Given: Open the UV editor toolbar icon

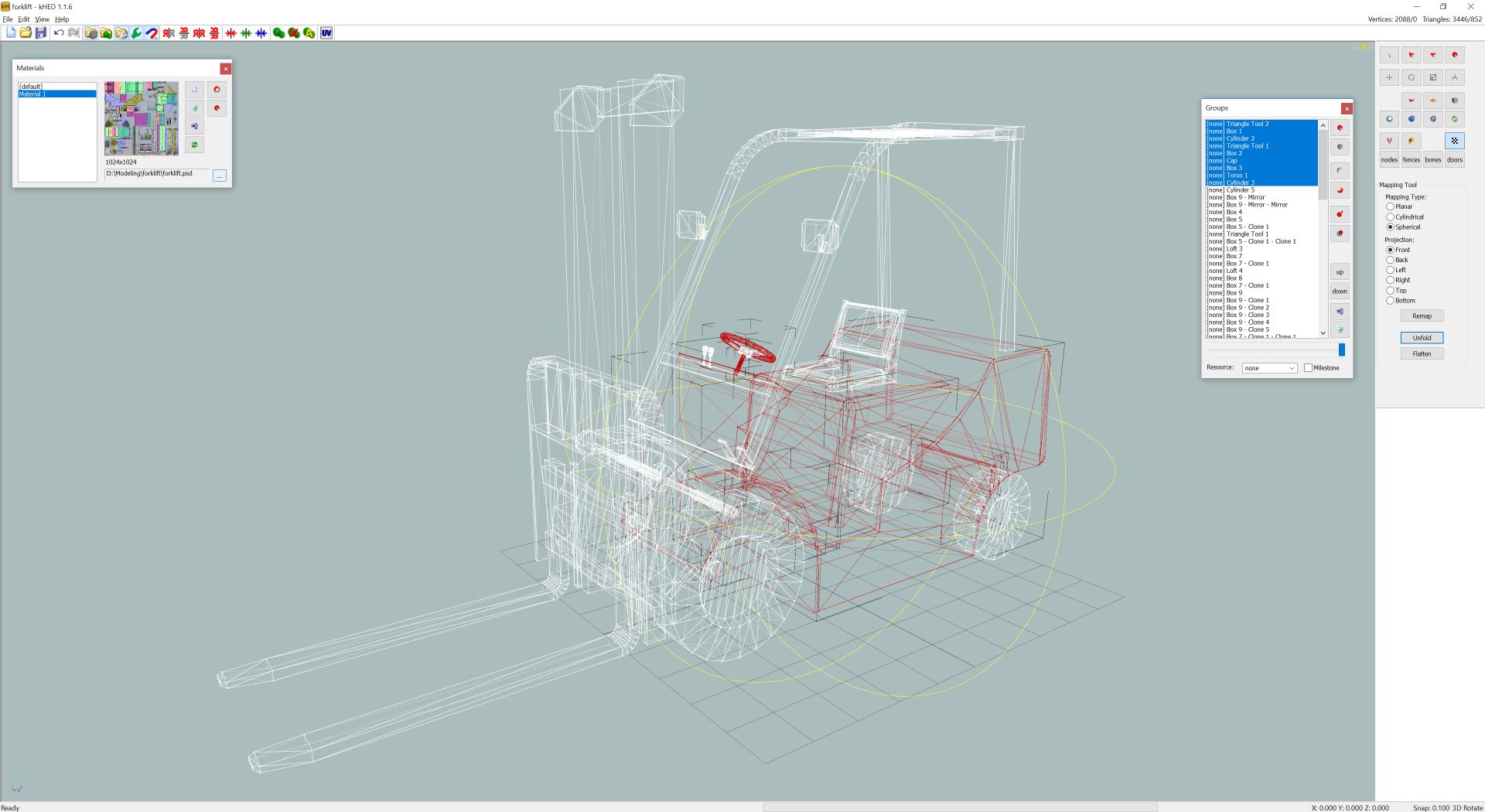Looking at the screenshot, I should click(x=326, y=33).
